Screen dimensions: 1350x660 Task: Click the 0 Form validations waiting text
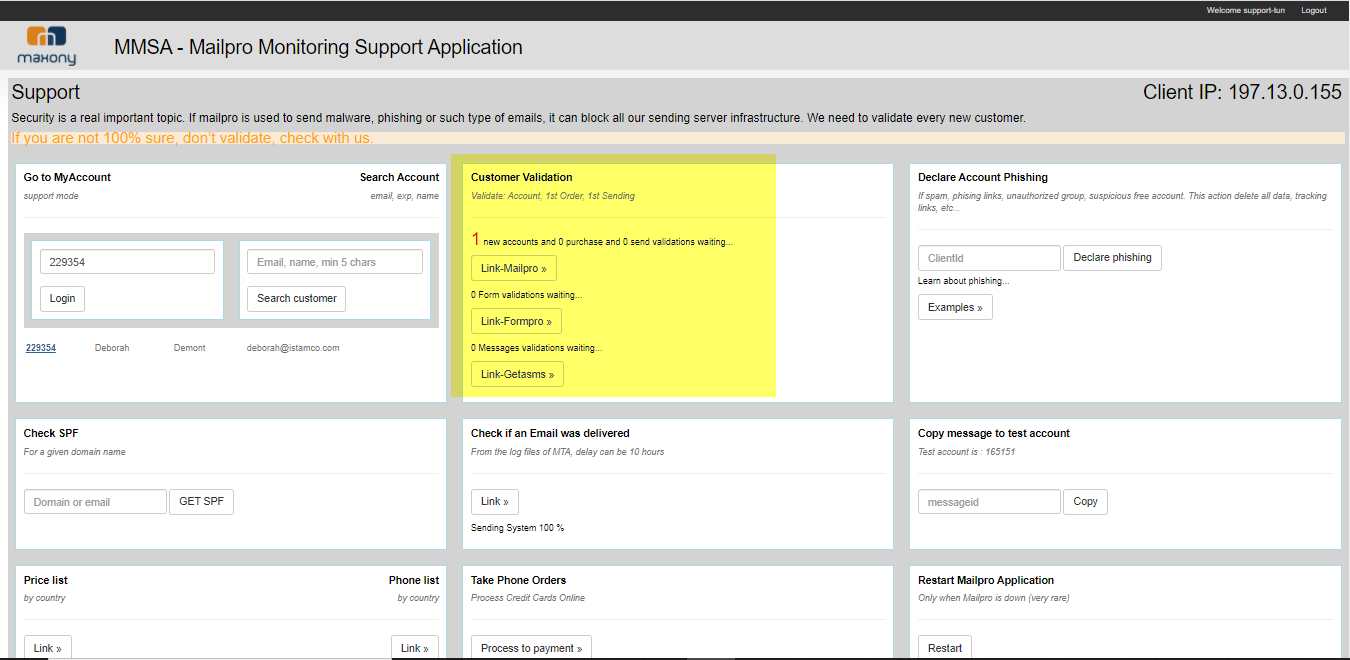click(x=526, y=295)
